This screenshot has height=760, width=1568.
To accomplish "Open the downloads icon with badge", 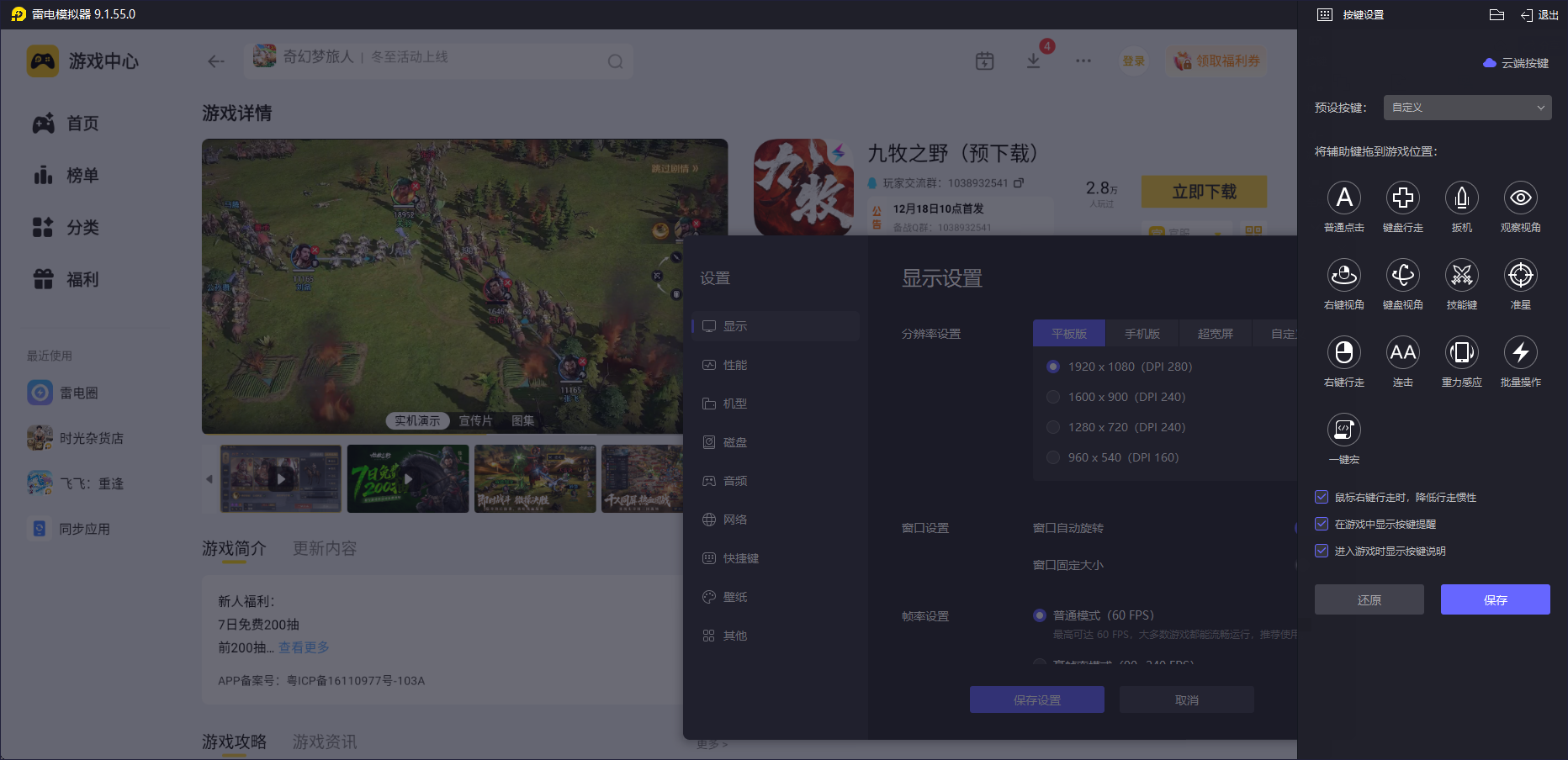I will 1034,61.
